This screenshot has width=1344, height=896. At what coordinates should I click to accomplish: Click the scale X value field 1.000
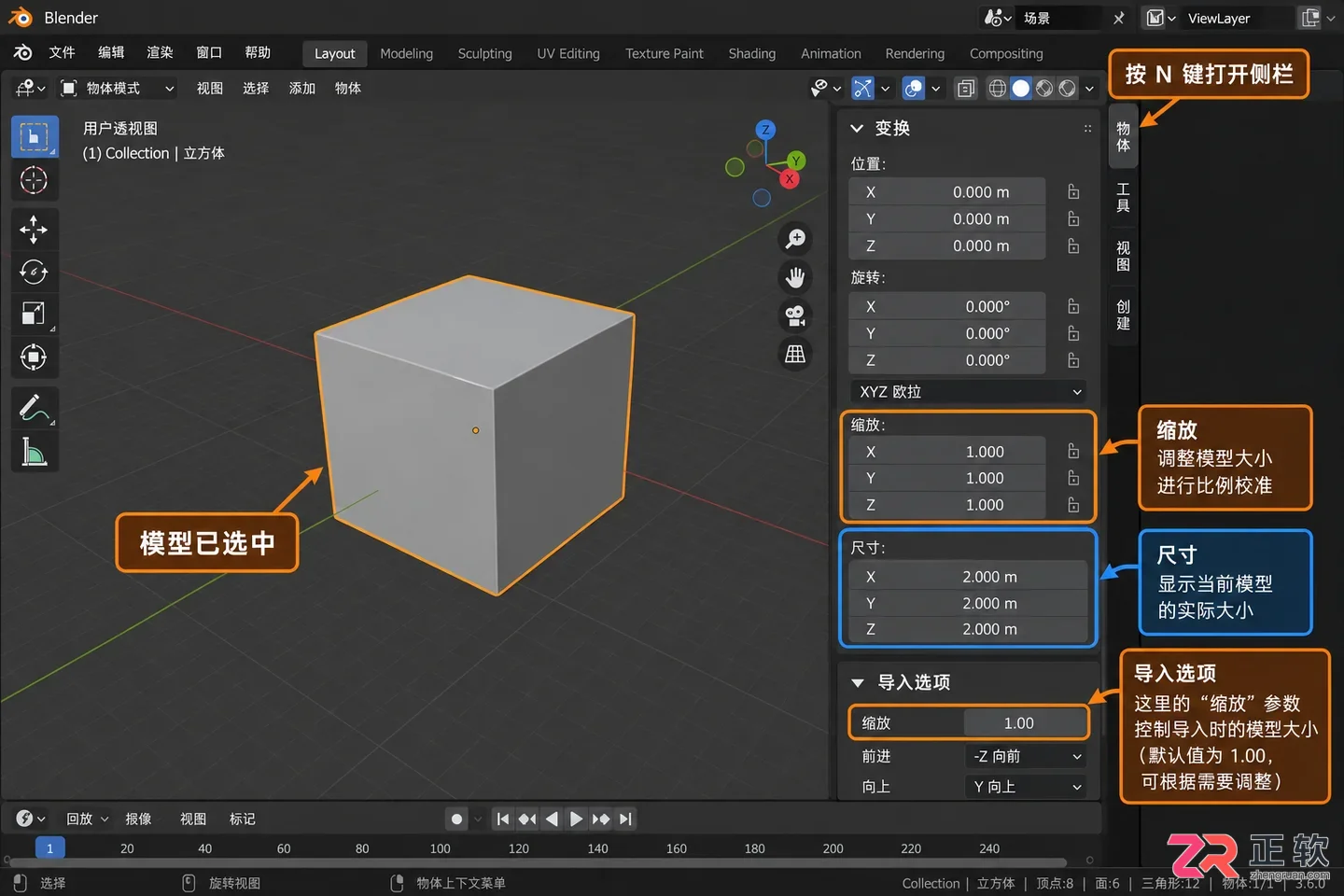[x=947, y=452]
